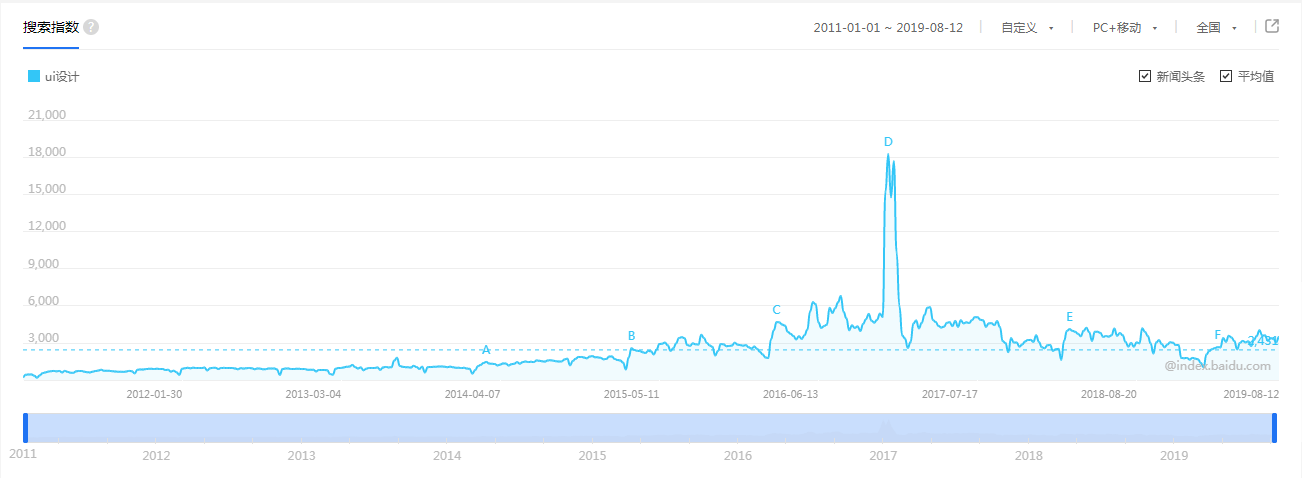Click the date range 2011-01-01 ~ 2019-08-12
This screenshot has height=478, width=1302.
click(888, 28)
